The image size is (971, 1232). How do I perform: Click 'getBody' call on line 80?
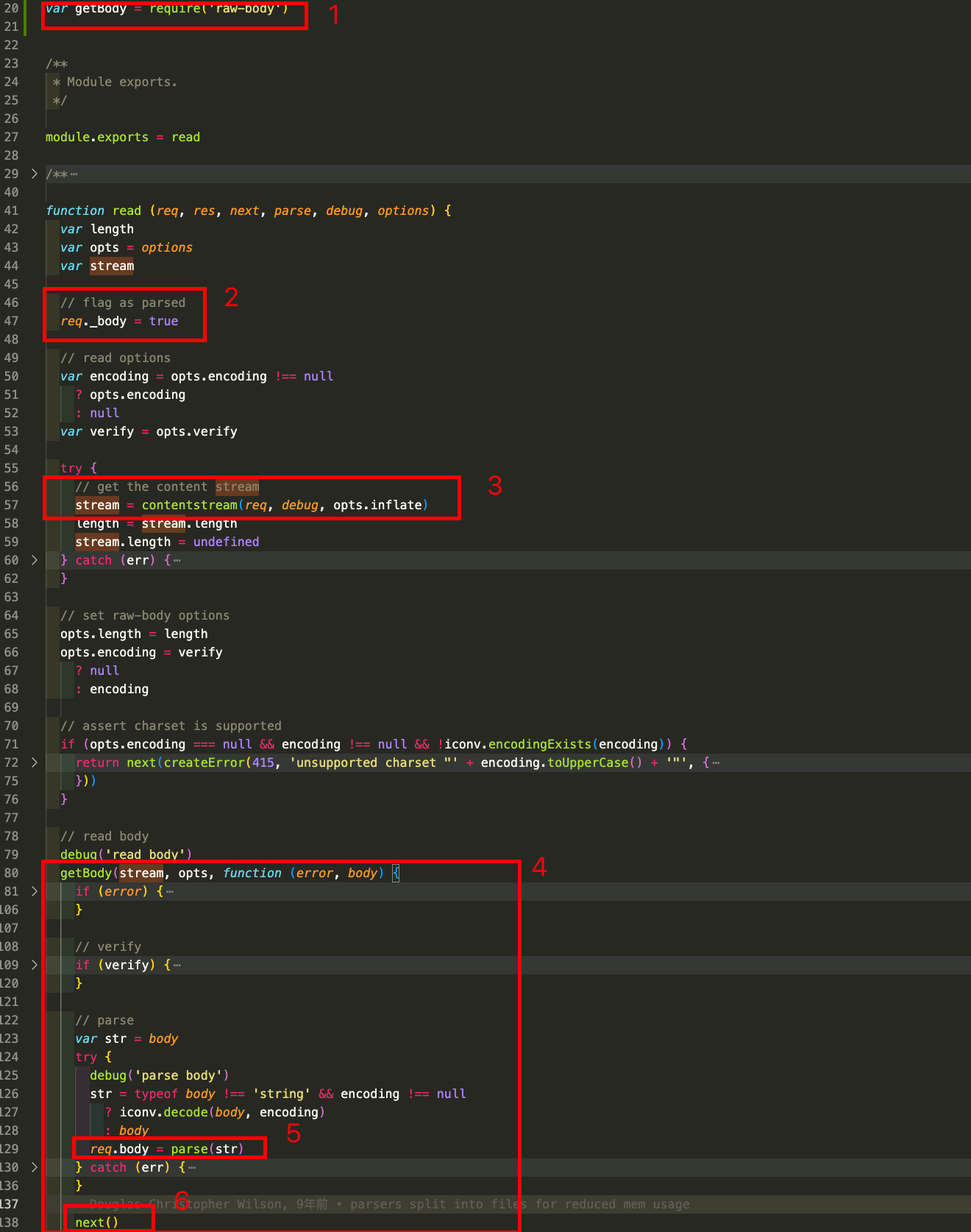[x=86, y=873]
